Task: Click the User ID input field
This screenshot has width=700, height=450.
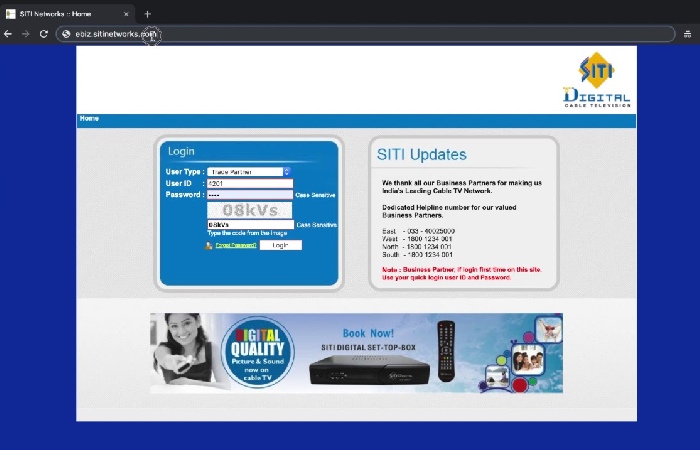Action: pos(250,183)
